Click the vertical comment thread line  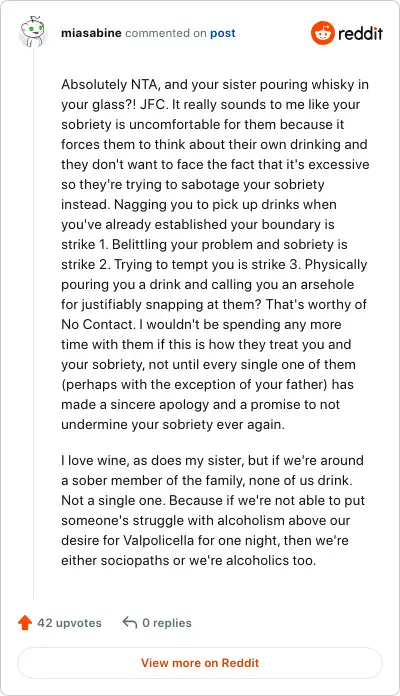click(x=33, y=324)
